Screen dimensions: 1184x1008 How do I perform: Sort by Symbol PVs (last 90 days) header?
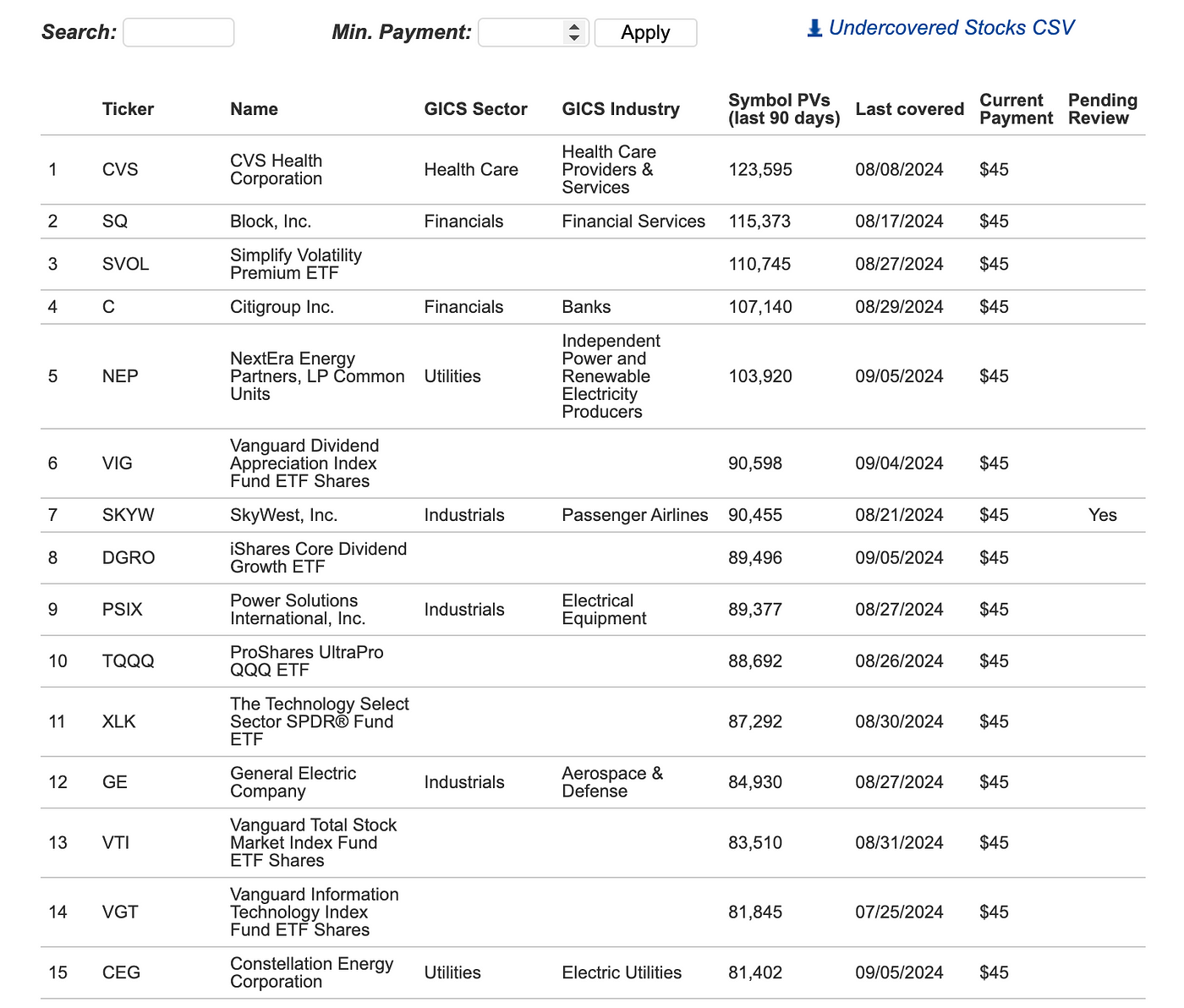(784, 109)
